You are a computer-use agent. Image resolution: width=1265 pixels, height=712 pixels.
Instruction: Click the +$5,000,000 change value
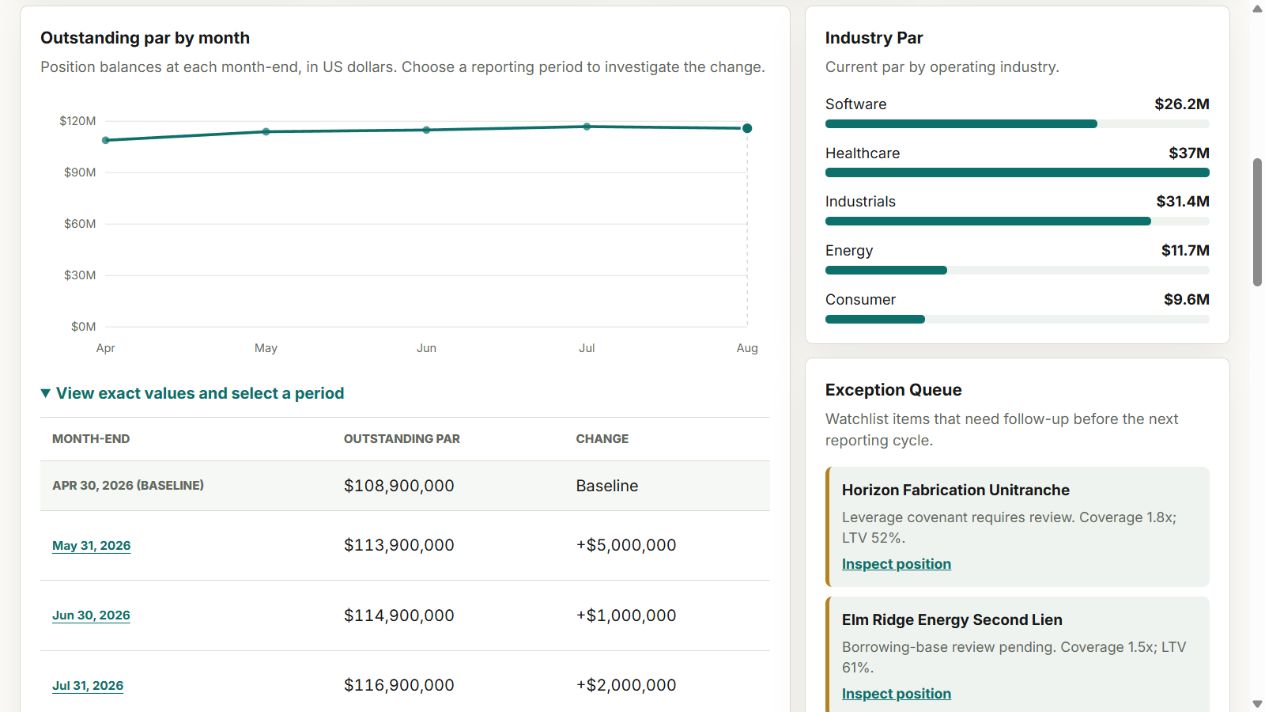click(x=626, y=546)
